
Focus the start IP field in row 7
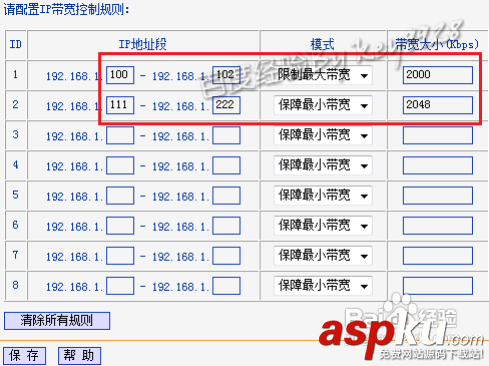pyautogui.click(x=120, y=256)
